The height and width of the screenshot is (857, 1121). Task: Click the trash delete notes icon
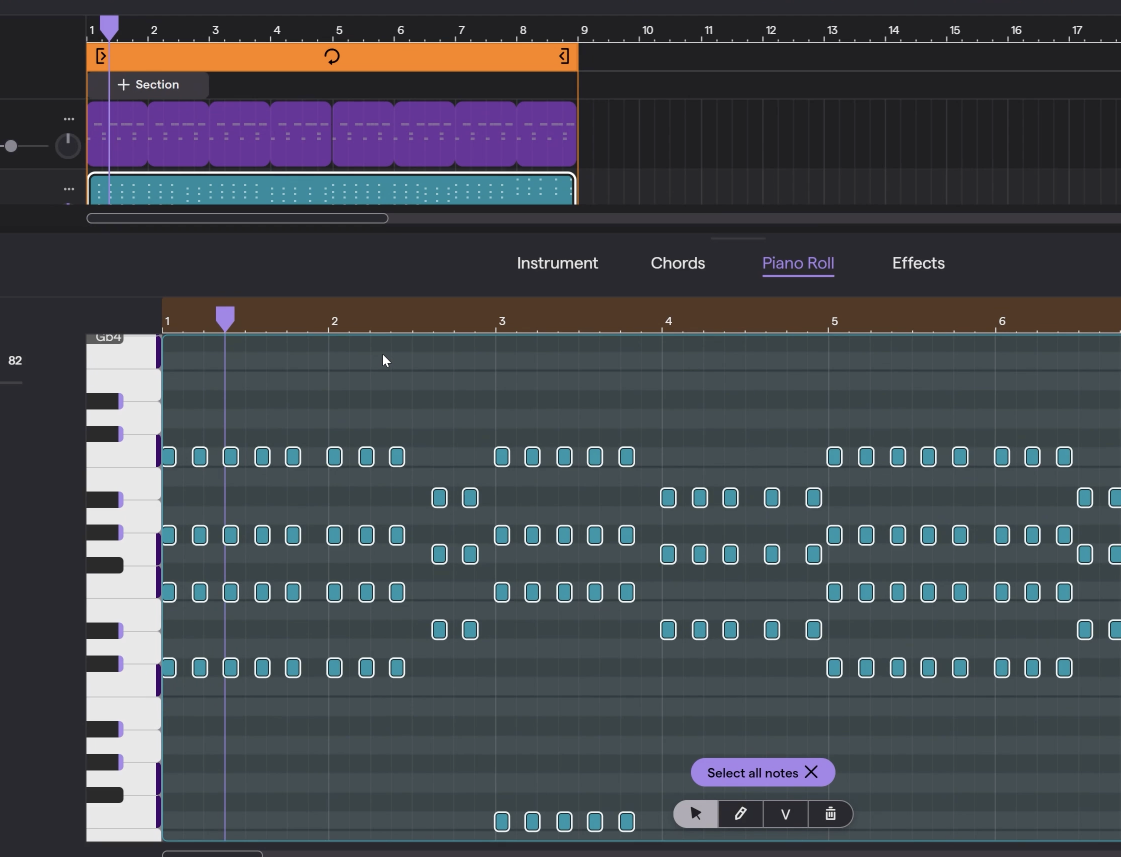830,814
